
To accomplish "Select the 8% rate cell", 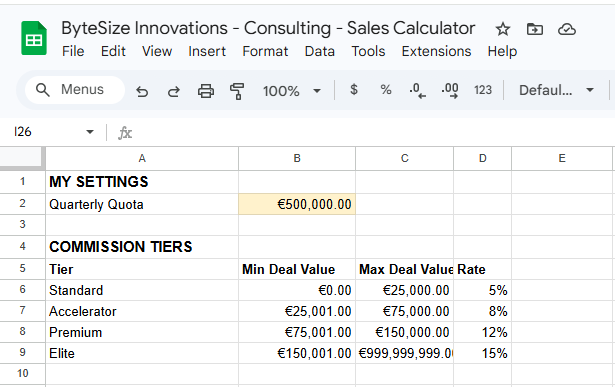I will [482, 311].
